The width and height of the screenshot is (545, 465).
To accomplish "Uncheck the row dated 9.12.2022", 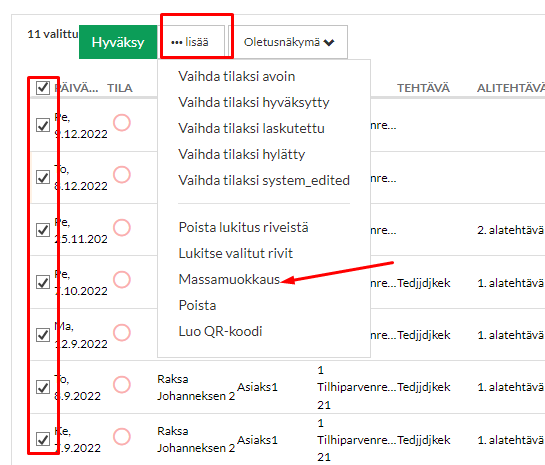I will [43, 125].
